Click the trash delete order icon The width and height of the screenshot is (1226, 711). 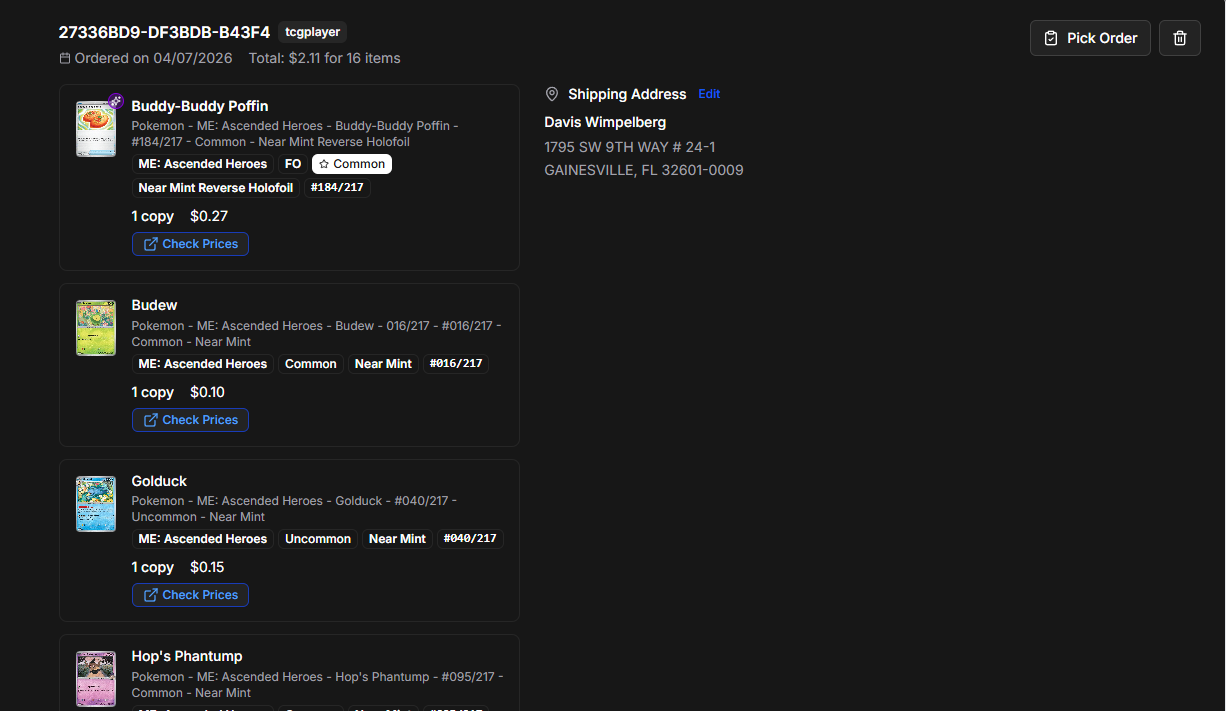click(1180, 38)
